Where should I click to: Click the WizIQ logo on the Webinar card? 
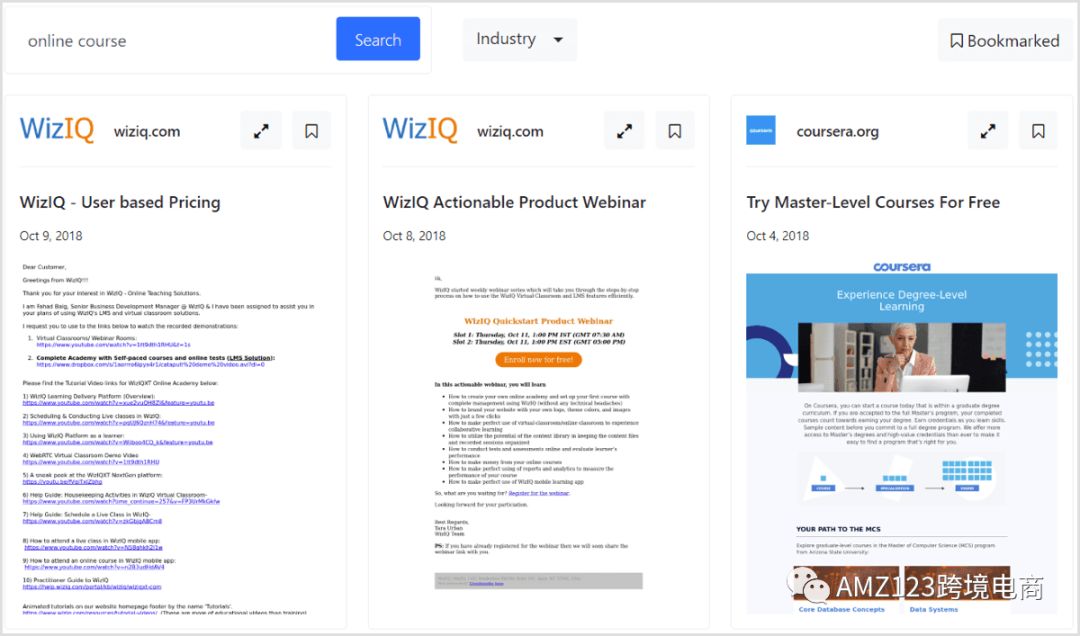pyautogui.click(x=420, y=130)
